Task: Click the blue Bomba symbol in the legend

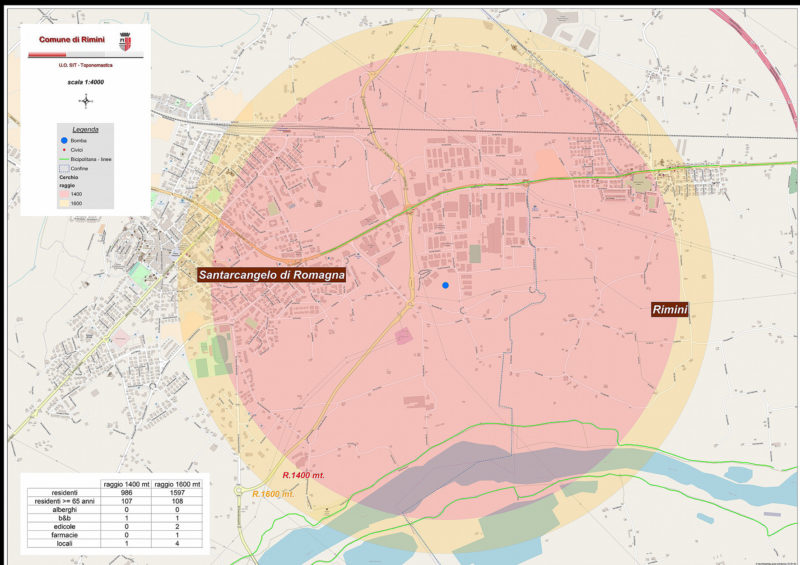Action: click(x=63, y=141)
